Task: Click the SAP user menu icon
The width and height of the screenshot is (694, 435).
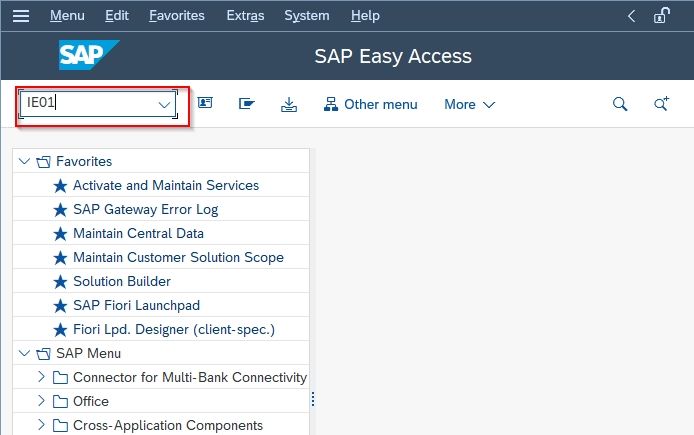Action: point(205,103)
